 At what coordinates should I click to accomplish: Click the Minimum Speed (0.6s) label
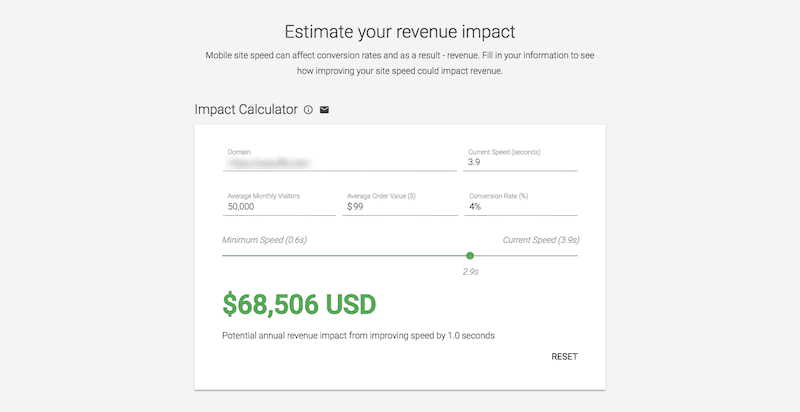tap(264, 240)
